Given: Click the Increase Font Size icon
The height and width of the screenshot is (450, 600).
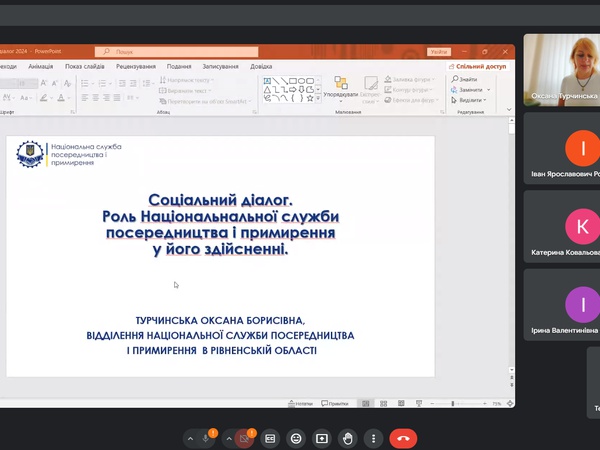Looking at the screenshot, I should pyautogui.click(x=44, y=83).
